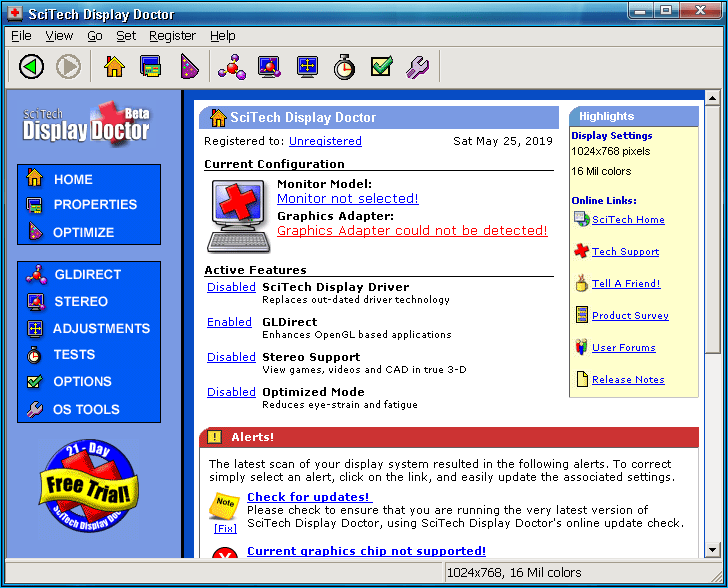Toggle Disabled link for Stereo Support
Screen dimensions: 728x588
pyautogui.click(x=231, y=357)
